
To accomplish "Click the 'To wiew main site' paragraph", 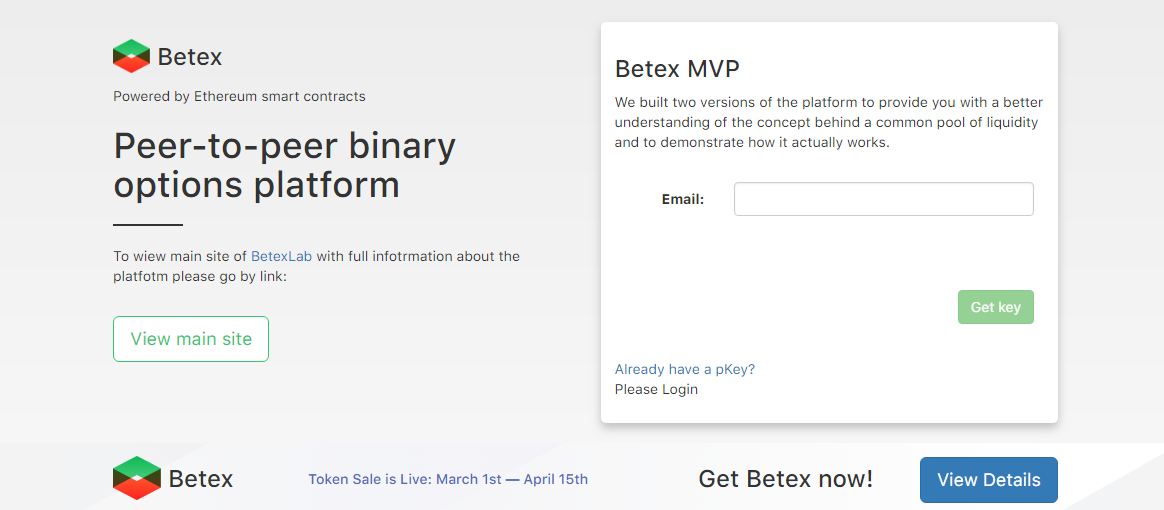I will click(316, 267).
